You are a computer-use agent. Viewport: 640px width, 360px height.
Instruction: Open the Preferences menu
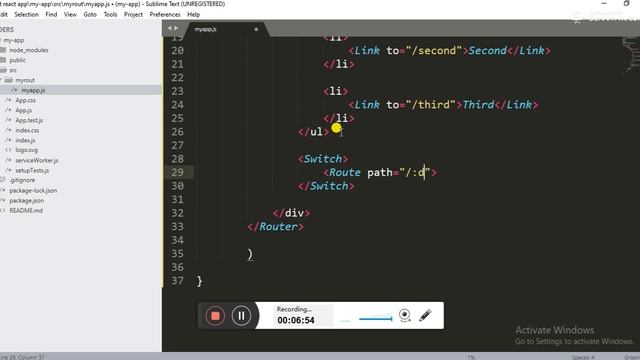point(164,14)
